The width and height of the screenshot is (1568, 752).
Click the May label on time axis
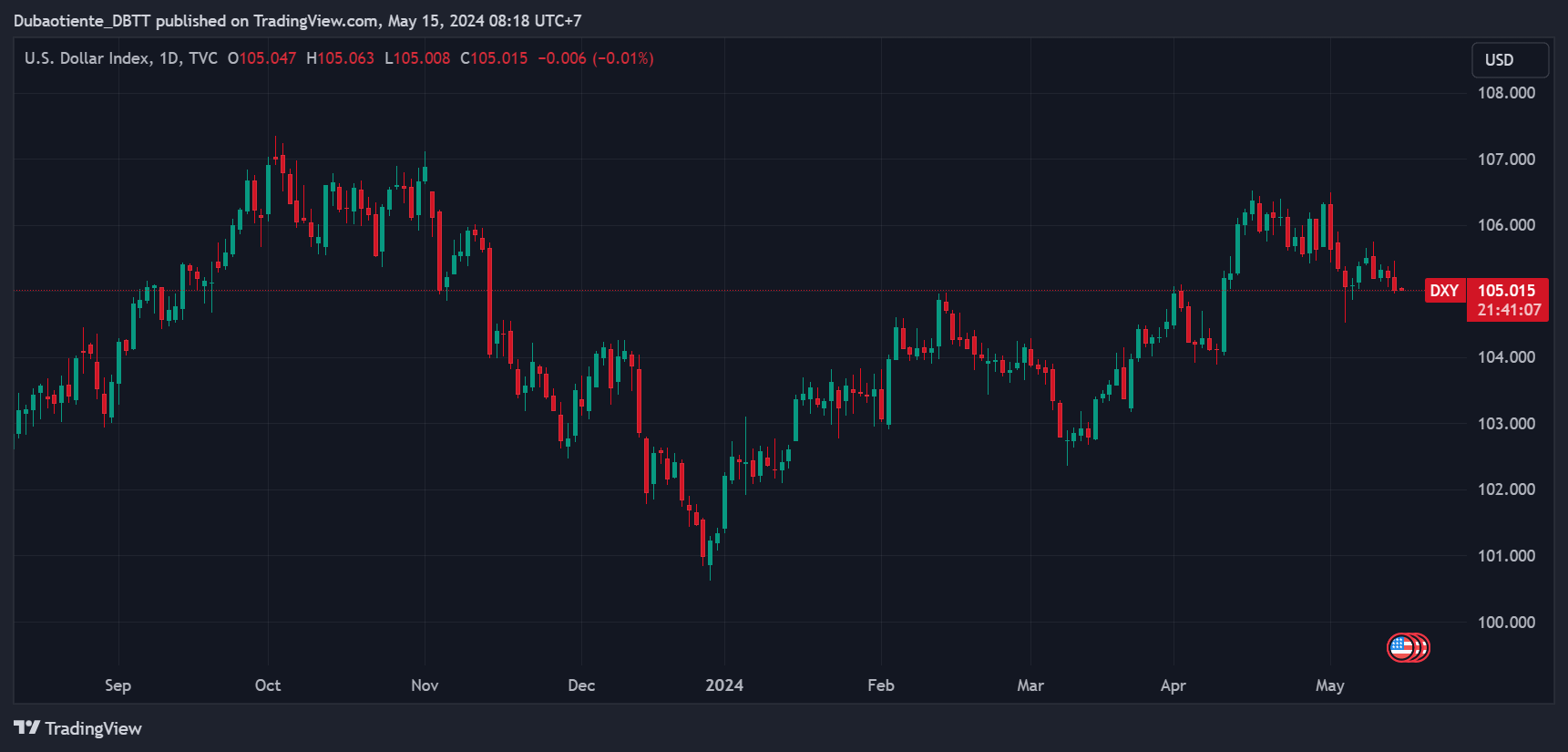click(x=1330, y=685)
